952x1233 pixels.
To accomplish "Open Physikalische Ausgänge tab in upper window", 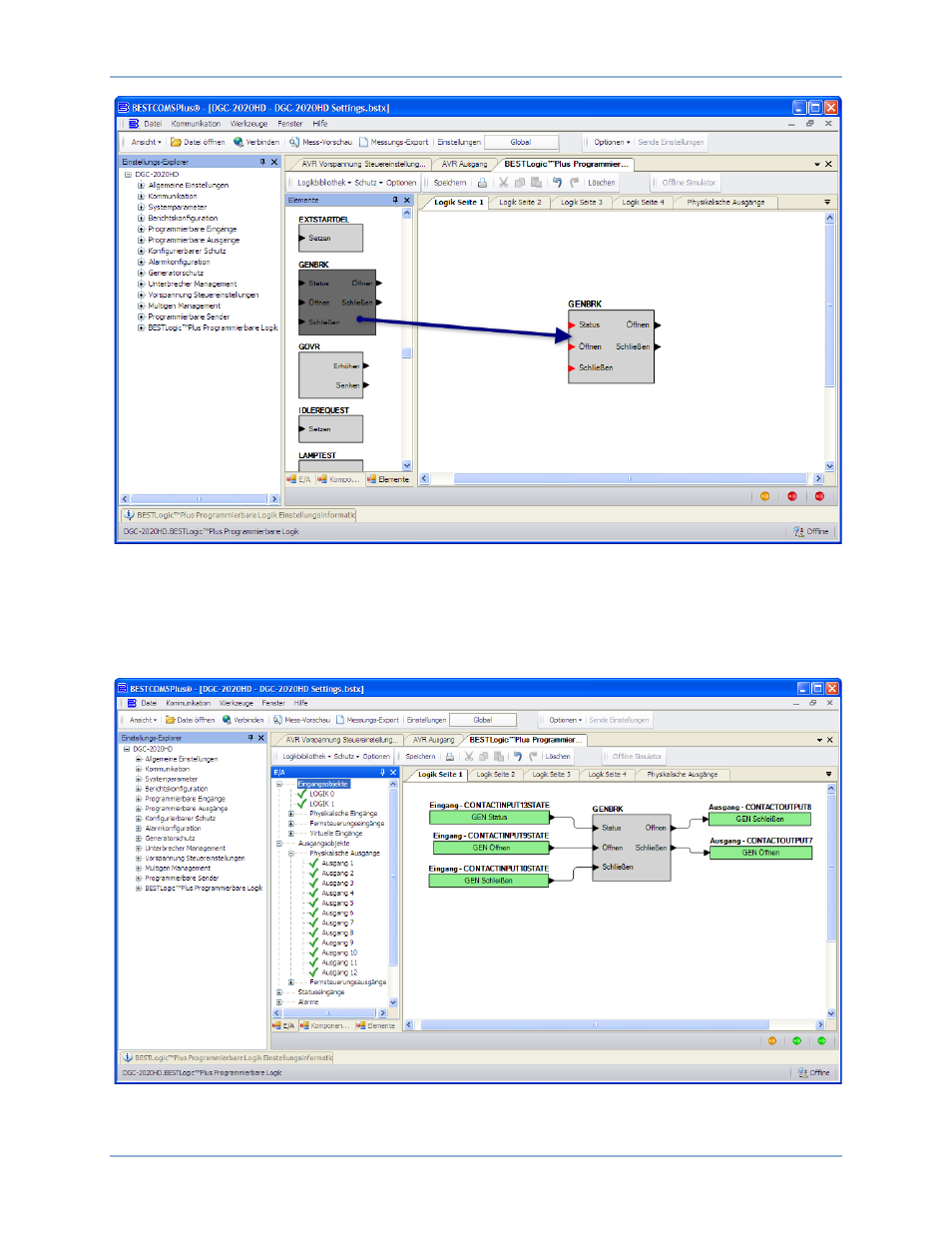I will point(725,203).
